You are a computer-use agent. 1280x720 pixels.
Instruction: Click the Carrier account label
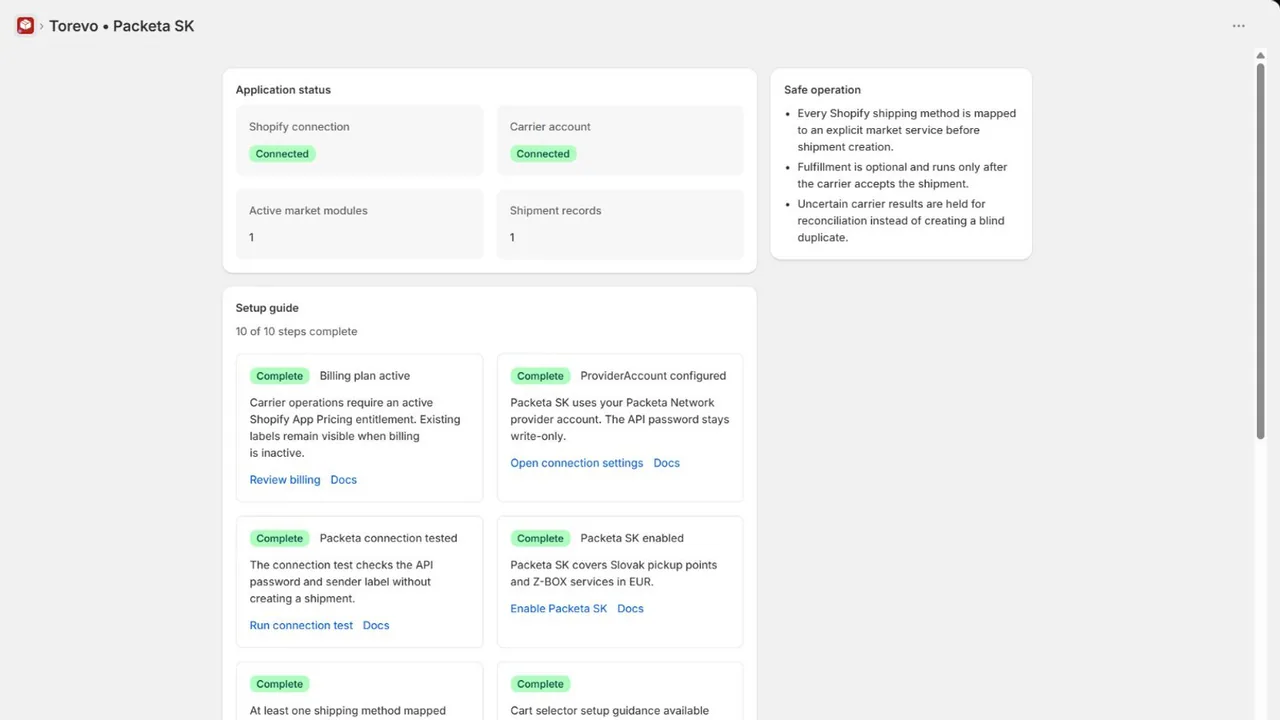point(550,127)
